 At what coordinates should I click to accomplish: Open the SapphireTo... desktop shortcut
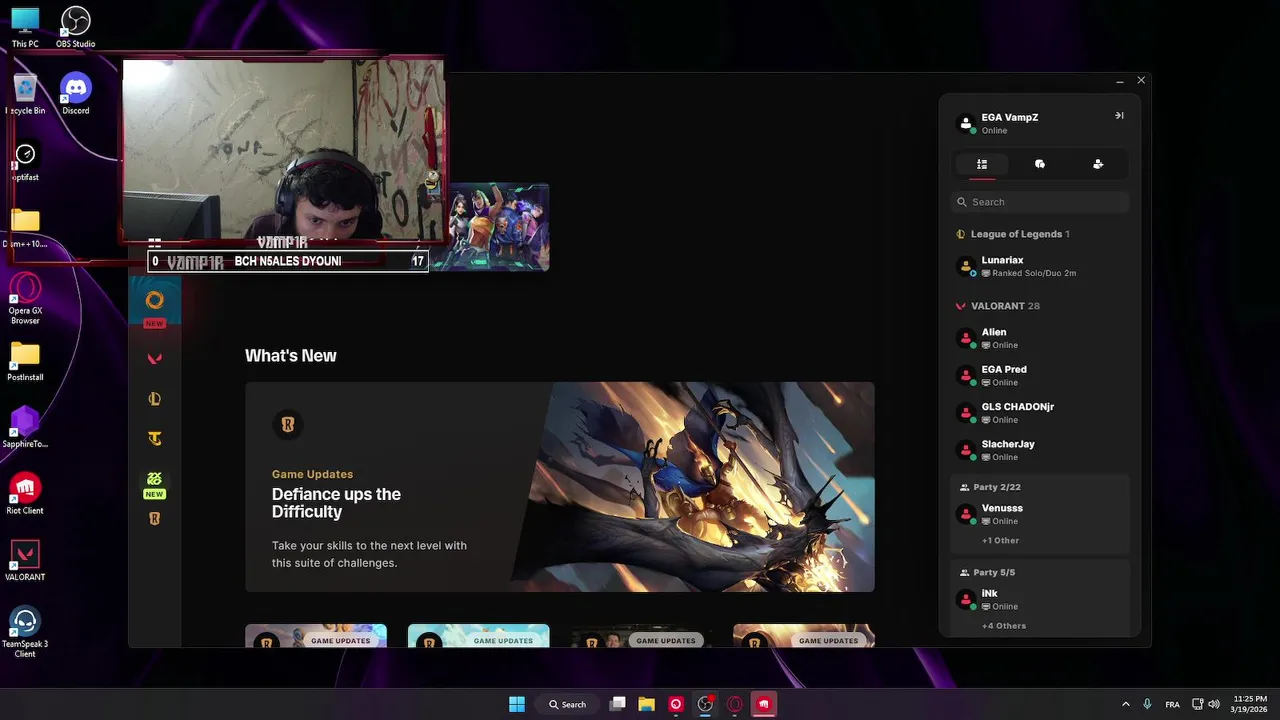click(x=25, y=428)
